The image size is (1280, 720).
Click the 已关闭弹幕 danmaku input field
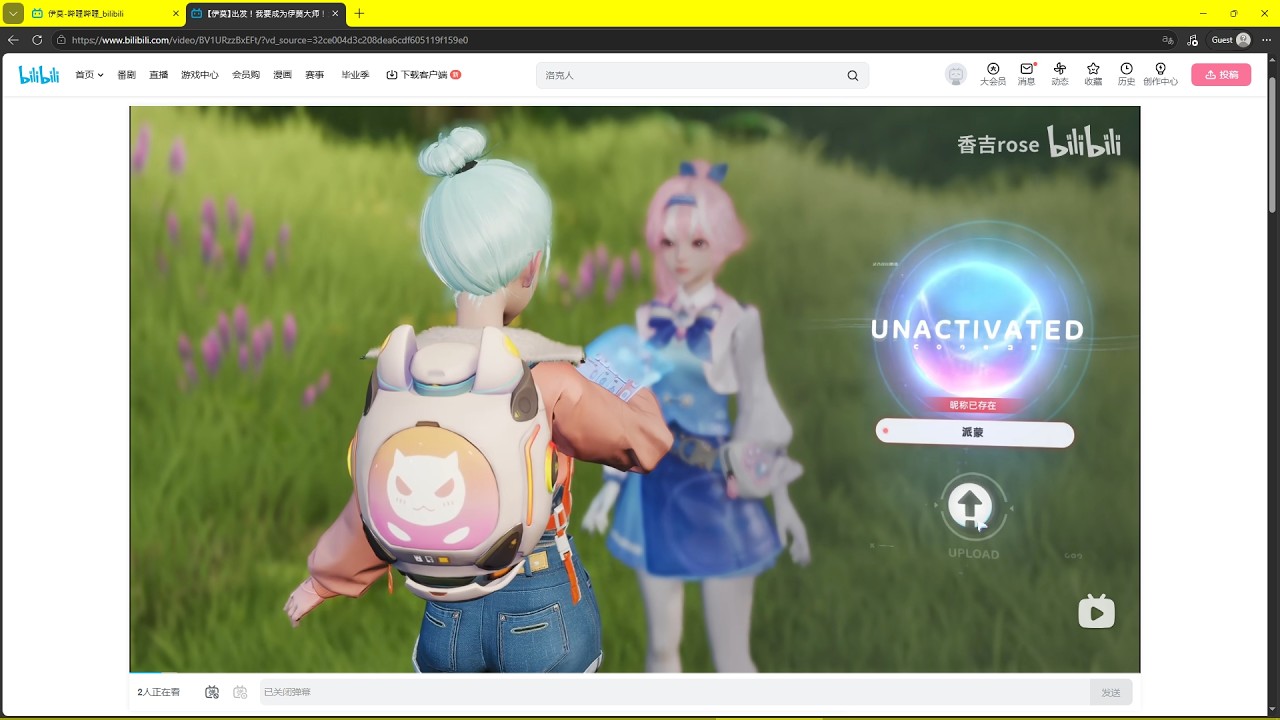click(675, 692)
